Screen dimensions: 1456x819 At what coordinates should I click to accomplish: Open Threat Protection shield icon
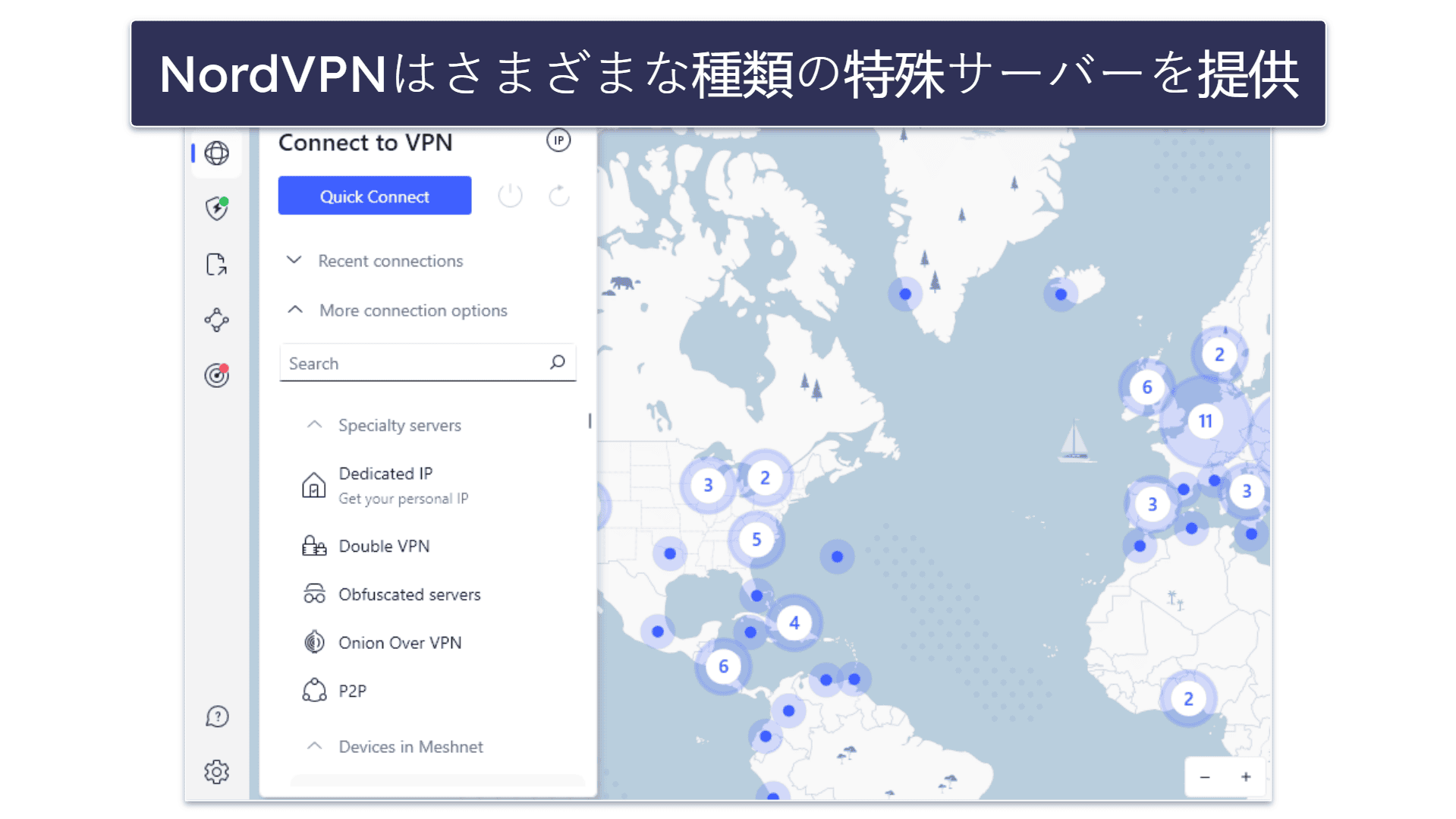[x=217, y=208]
